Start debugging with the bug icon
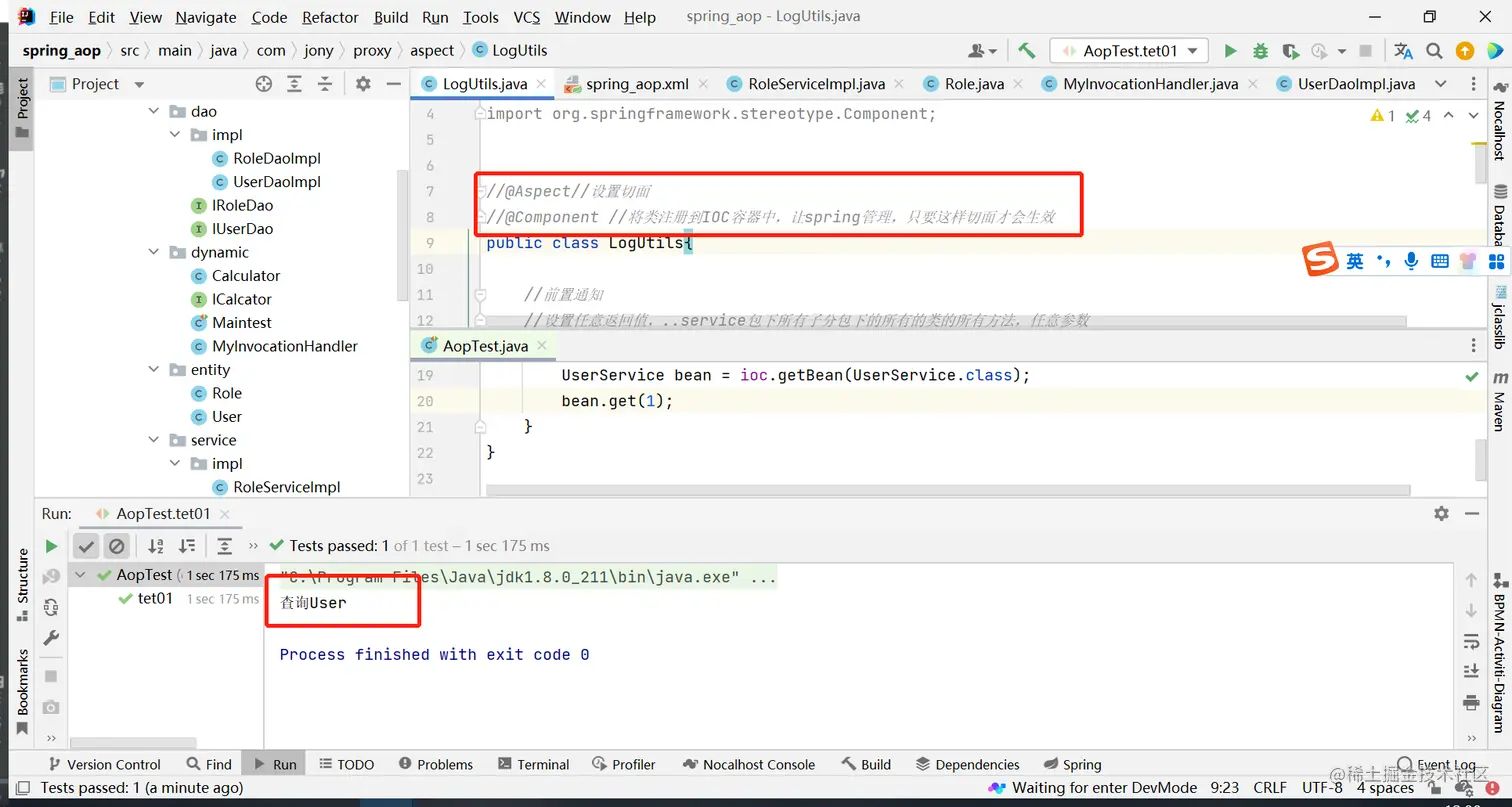 point(1260,50)
